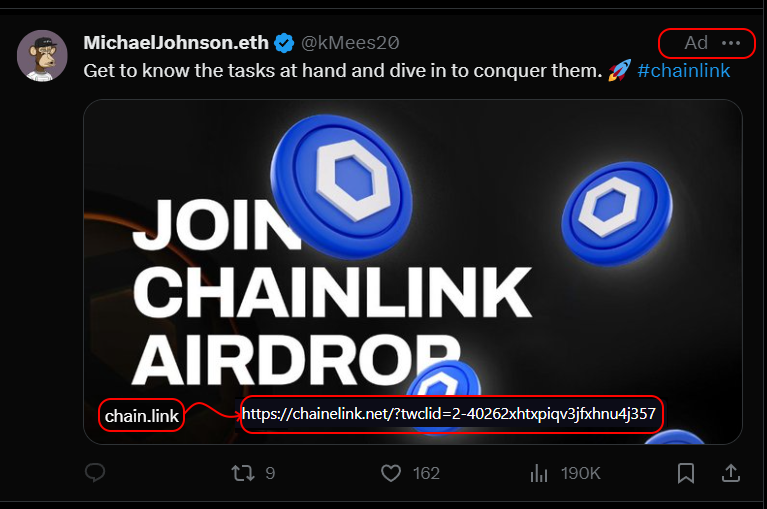Screen dimensions: 767x509
Task: Open the Bored Ape profile avatar
Action: (42, 55)
